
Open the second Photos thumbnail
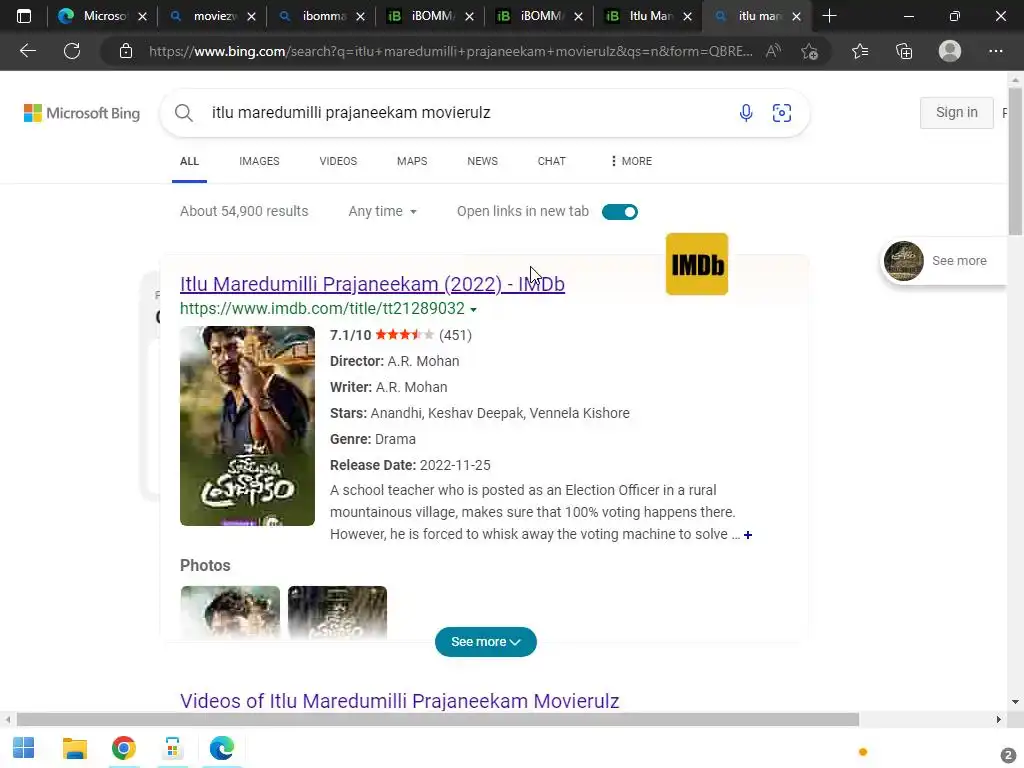click(x=338, y=612)
